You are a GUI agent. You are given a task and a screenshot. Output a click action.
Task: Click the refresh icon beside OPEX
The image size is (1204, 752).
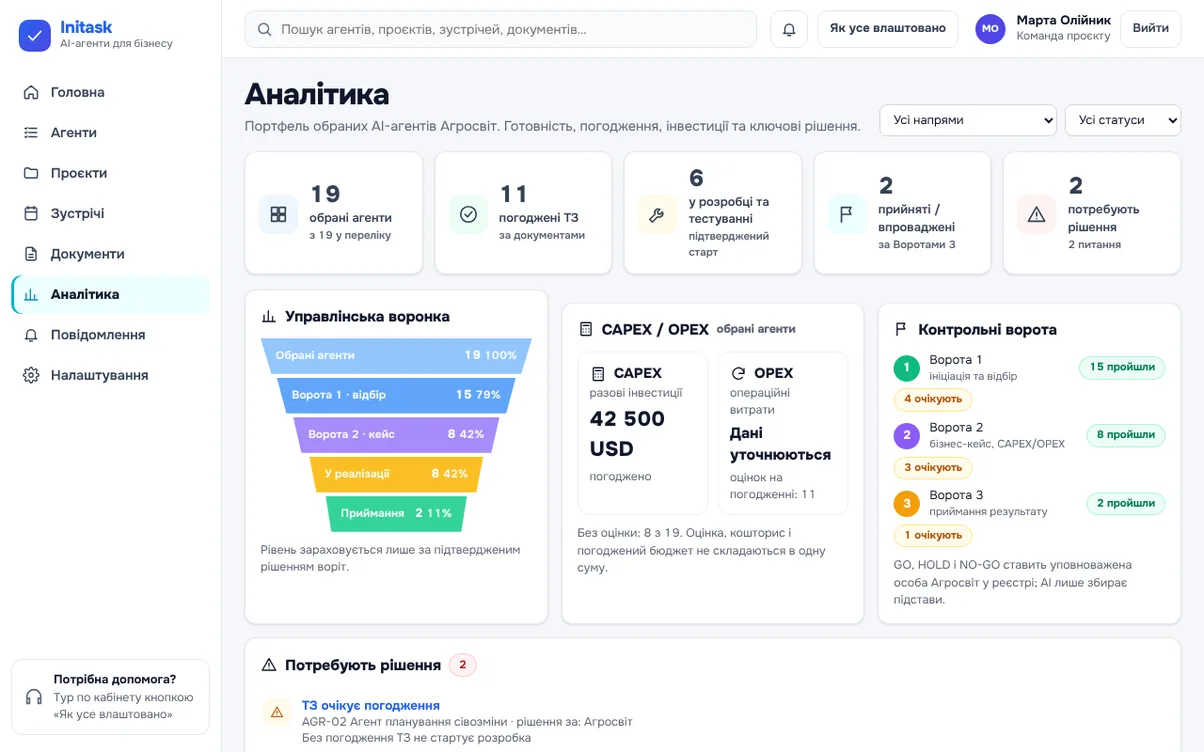pos(738,373)
